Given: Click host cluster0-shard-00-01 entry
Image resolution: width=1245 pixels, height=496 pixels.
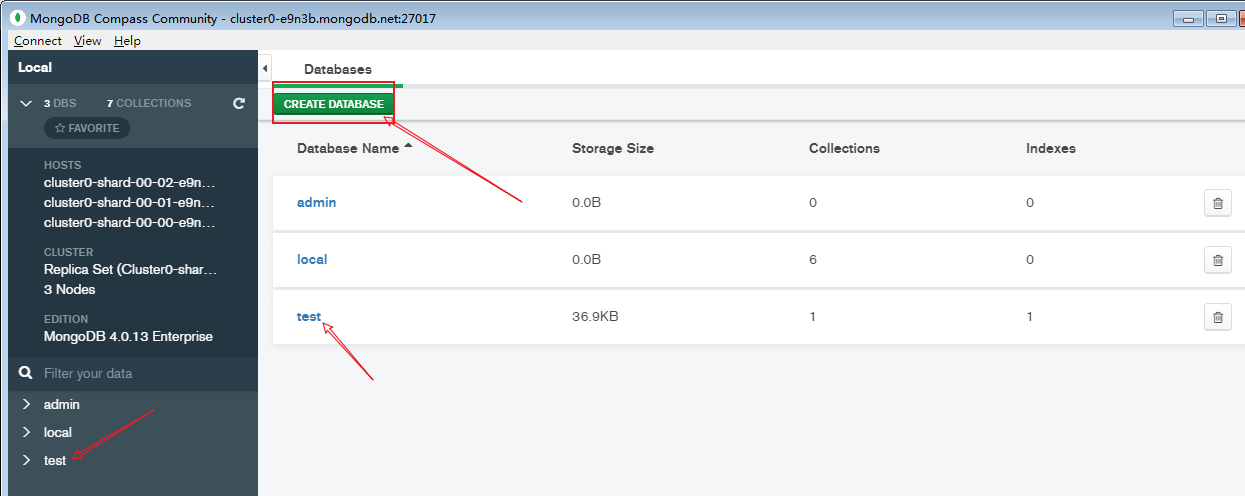Looking at the screenshot, I should coord(130,203).
